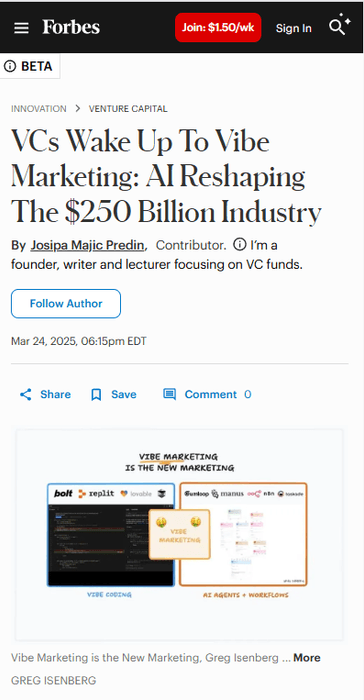Open the Vibe Marketing article image
This screenshot has width=364, height=700.
180,535
